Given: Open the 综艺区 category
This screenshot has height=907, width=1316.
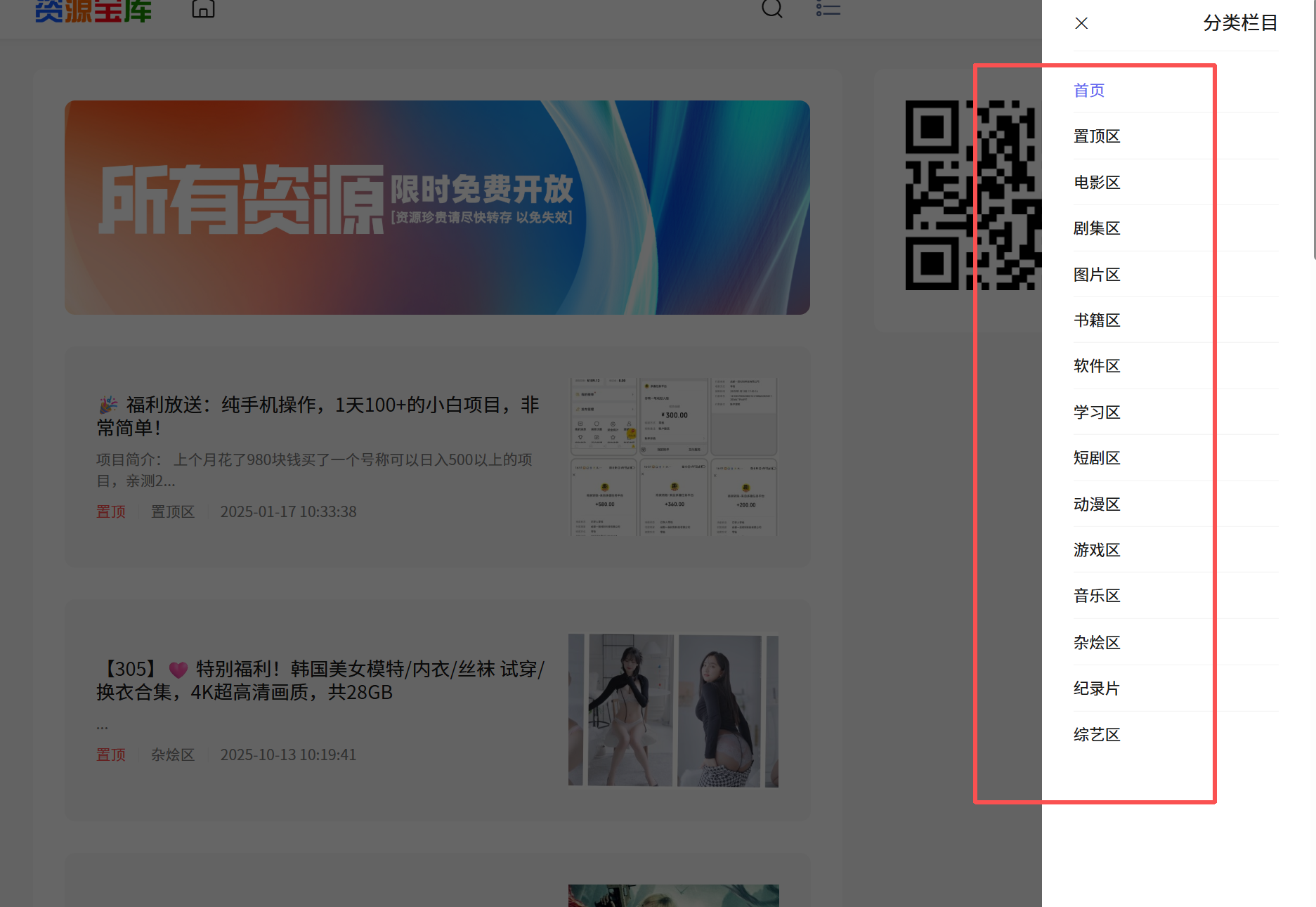Looking at the screenshot, I should coord(1097,734).
